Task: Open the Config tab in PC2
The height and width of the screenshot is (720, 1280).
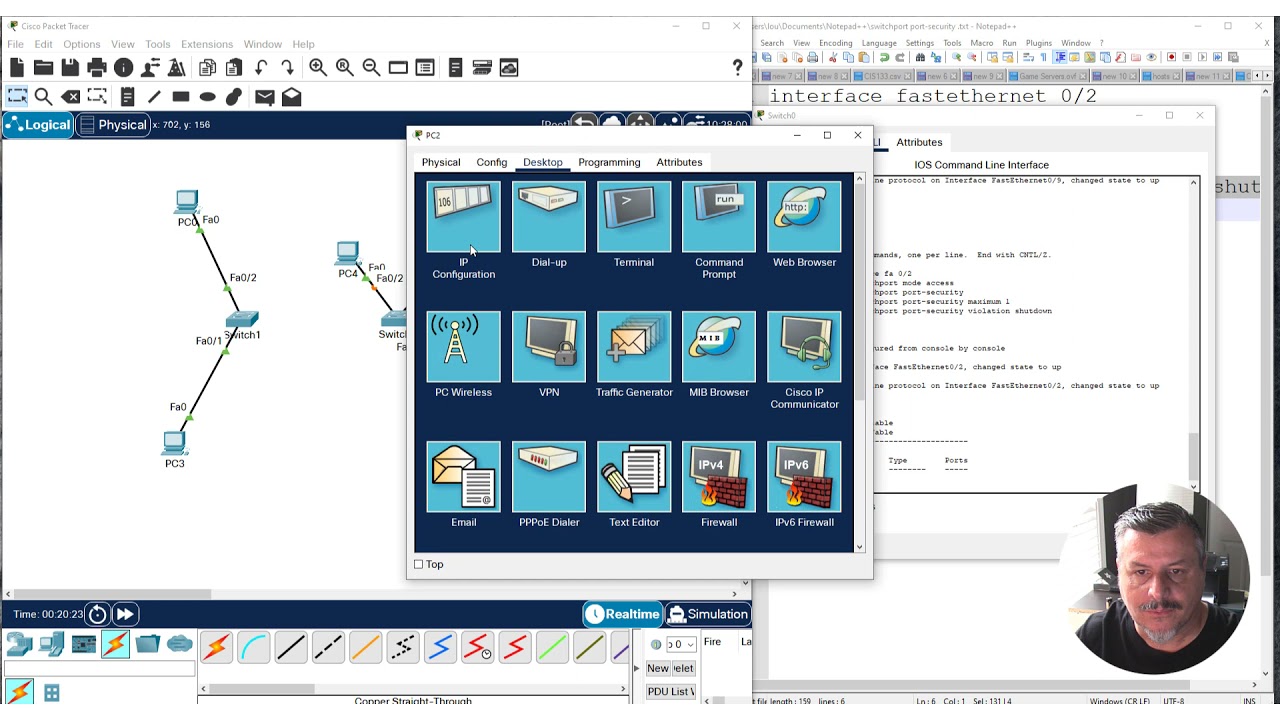Action: click(492, 162)
